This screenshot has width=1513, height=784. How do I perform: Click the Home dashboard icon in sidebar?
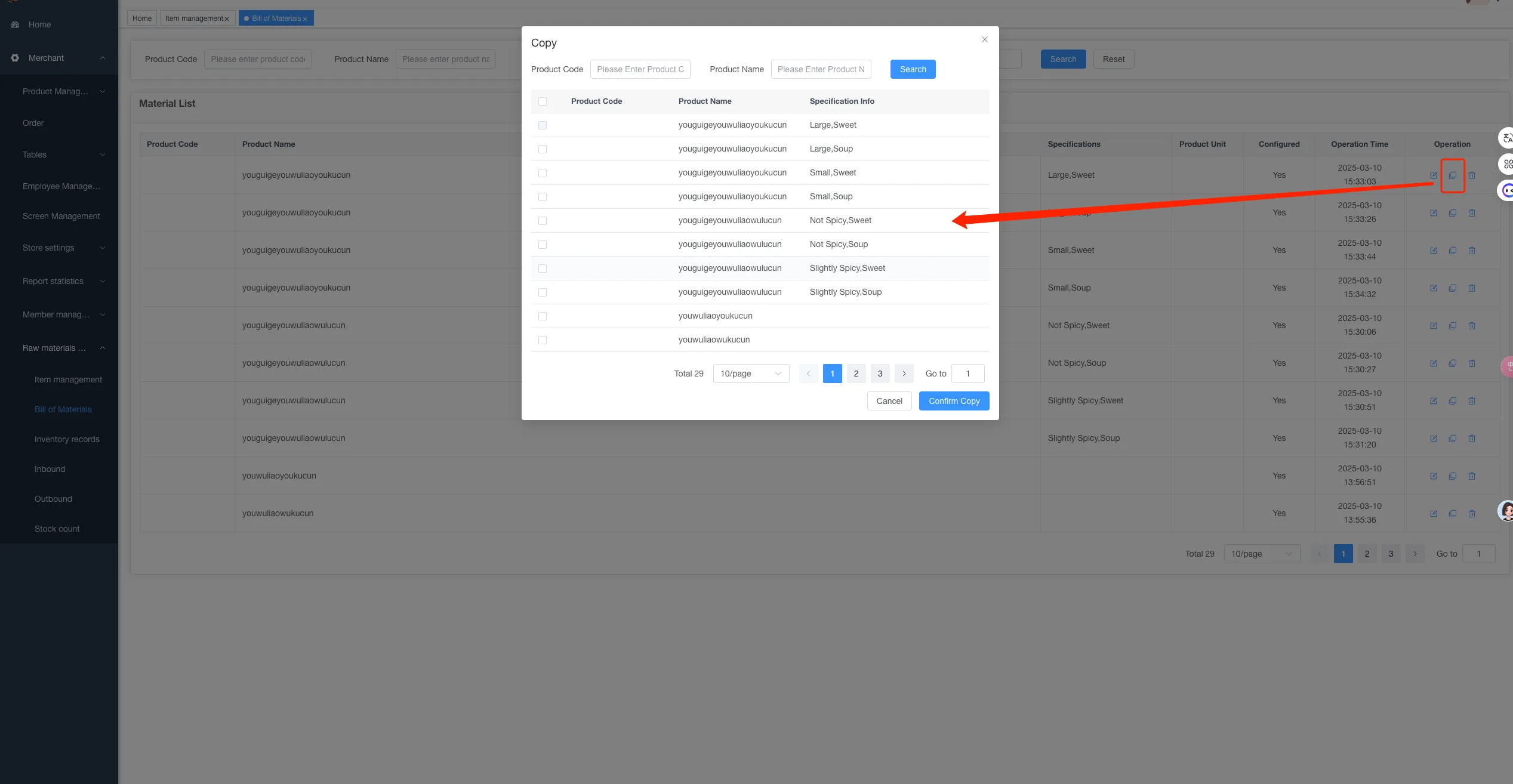coord(15,24)
